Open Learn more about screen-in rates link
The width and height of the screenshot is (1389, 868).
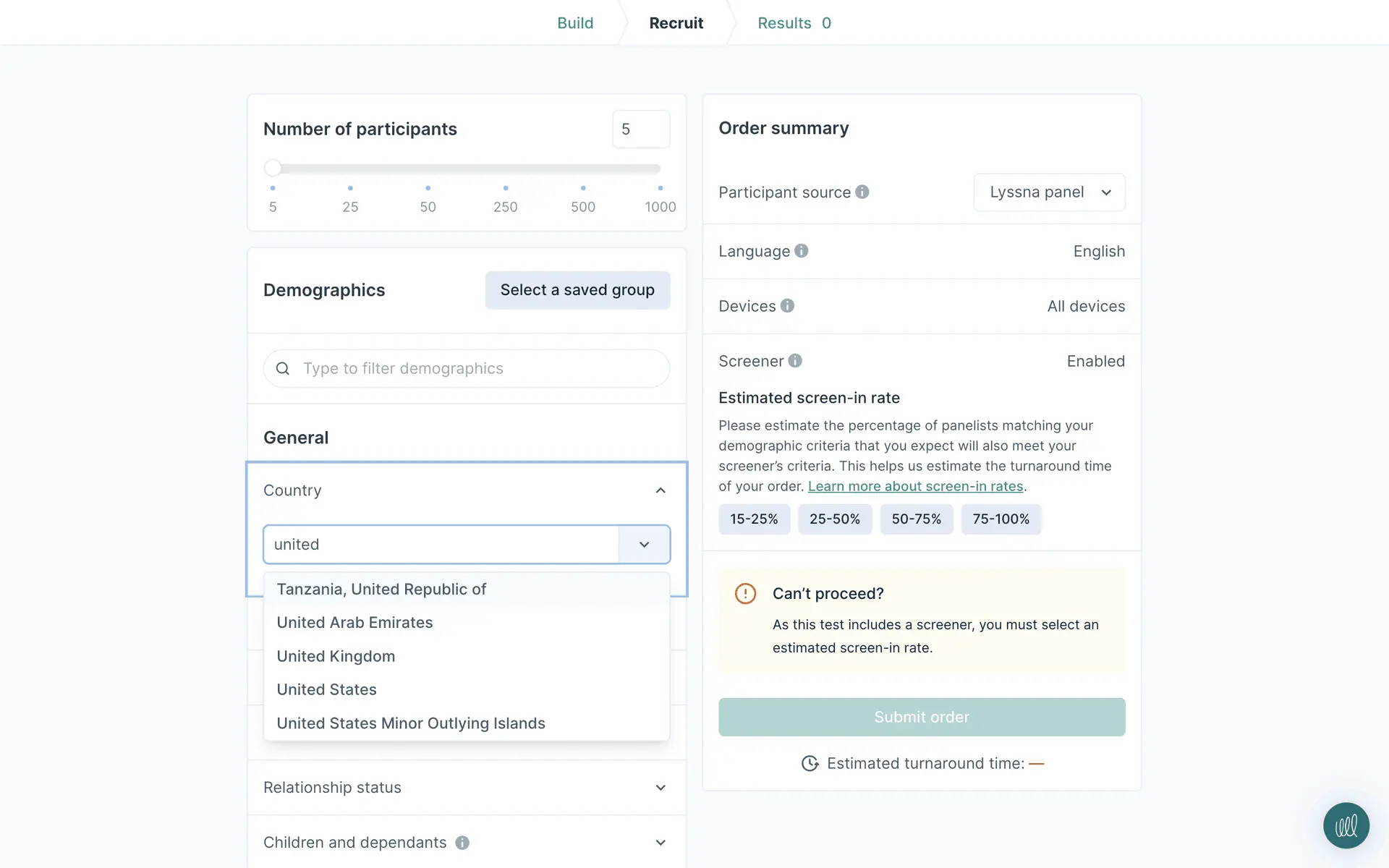[915, 487]
